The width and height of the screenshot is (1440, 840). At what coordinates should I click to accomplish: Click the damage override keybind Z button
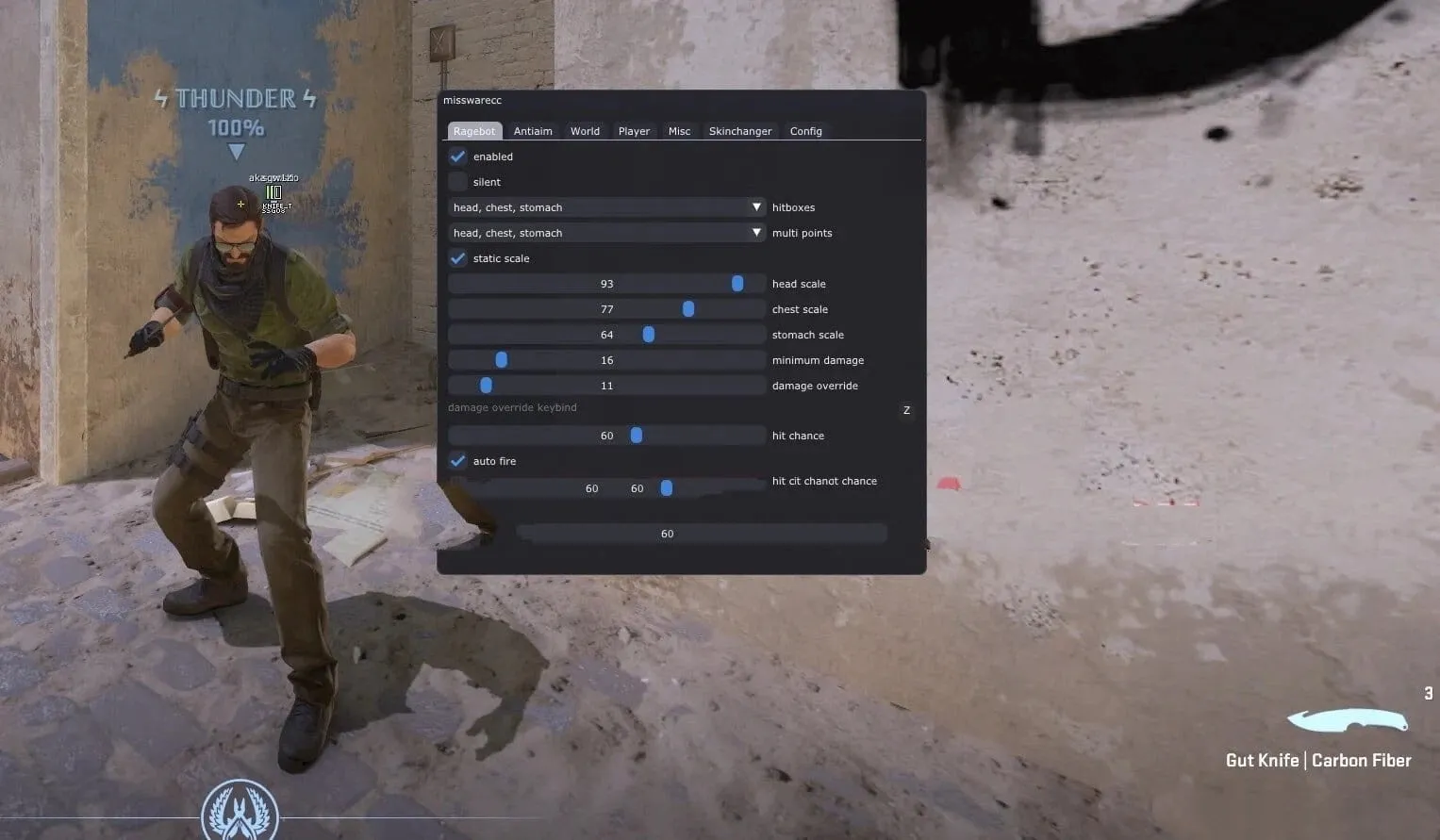coord(906,410)
